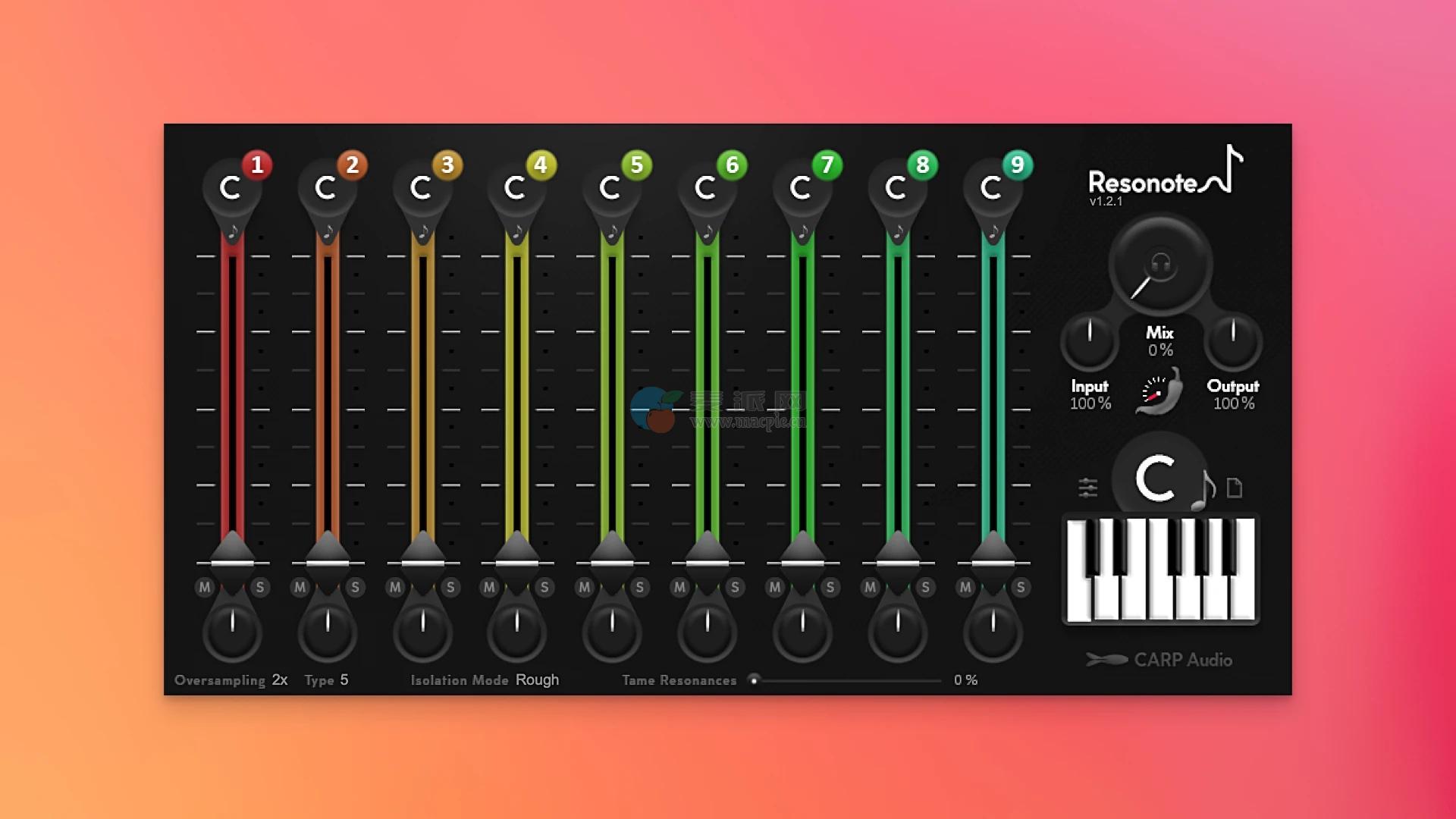Click the Tame Resonances slider handle
Screen dimensions: 1456x819
pos(754,680)
